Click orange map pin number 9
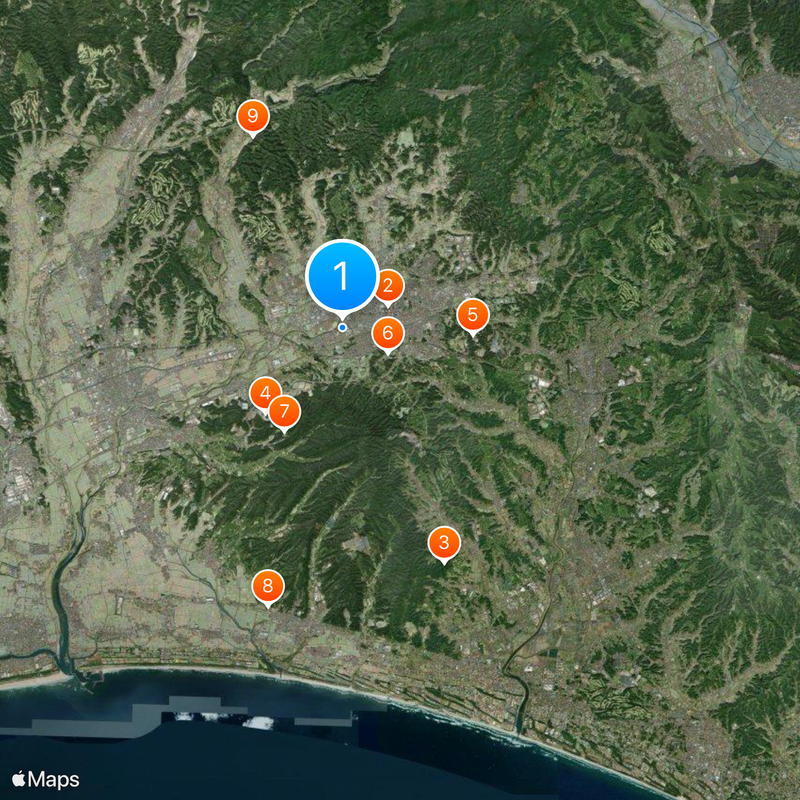800x800 pixels. pyautogui.click(x=252, y=117)
